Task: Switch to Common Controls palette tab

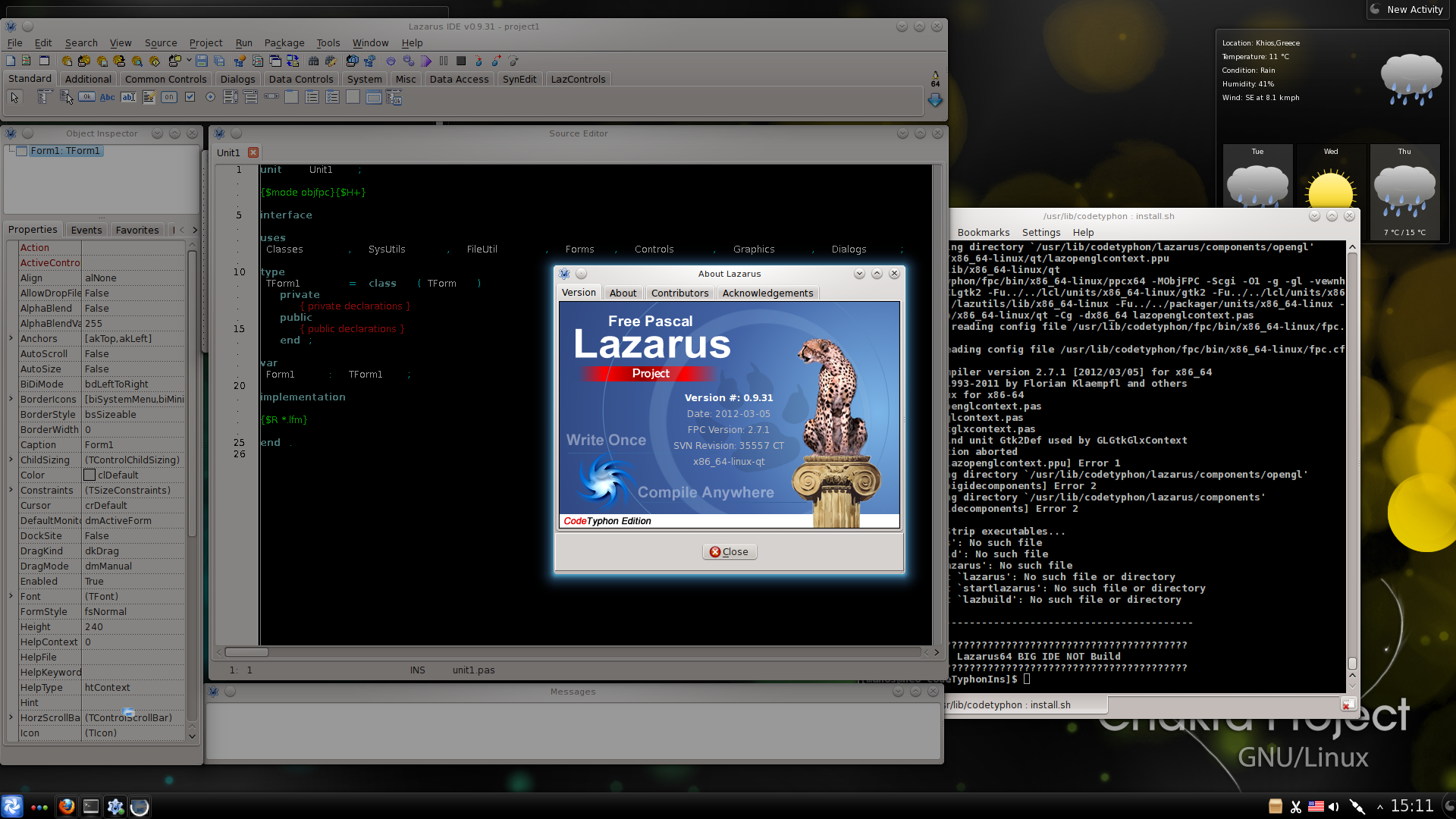Action: [165, 79]
